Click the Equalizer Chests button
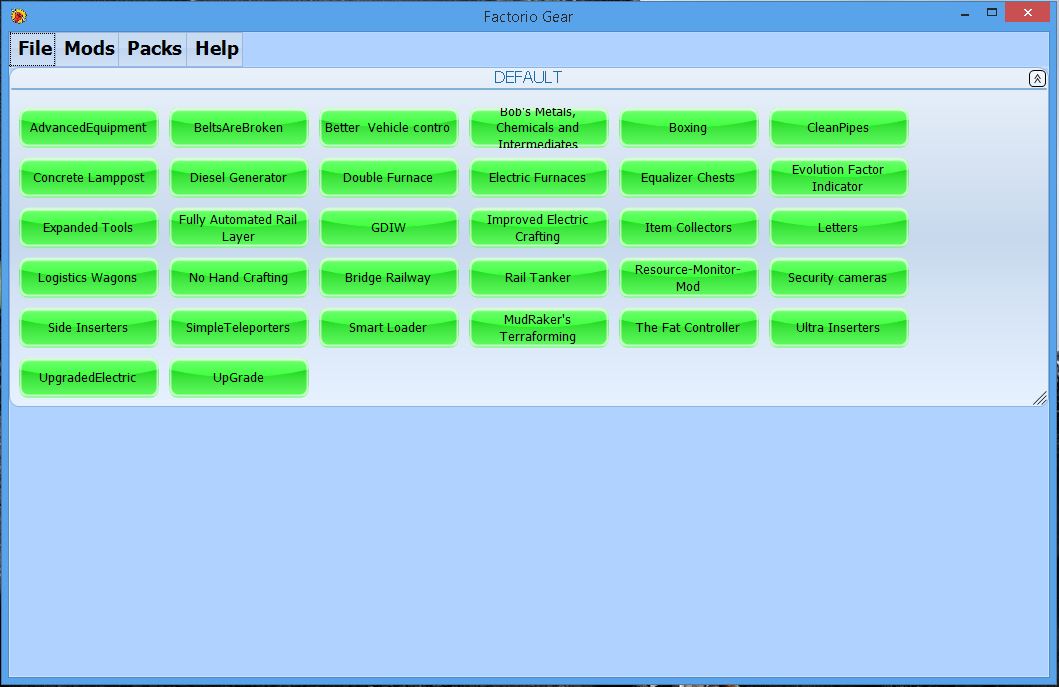 688,178
